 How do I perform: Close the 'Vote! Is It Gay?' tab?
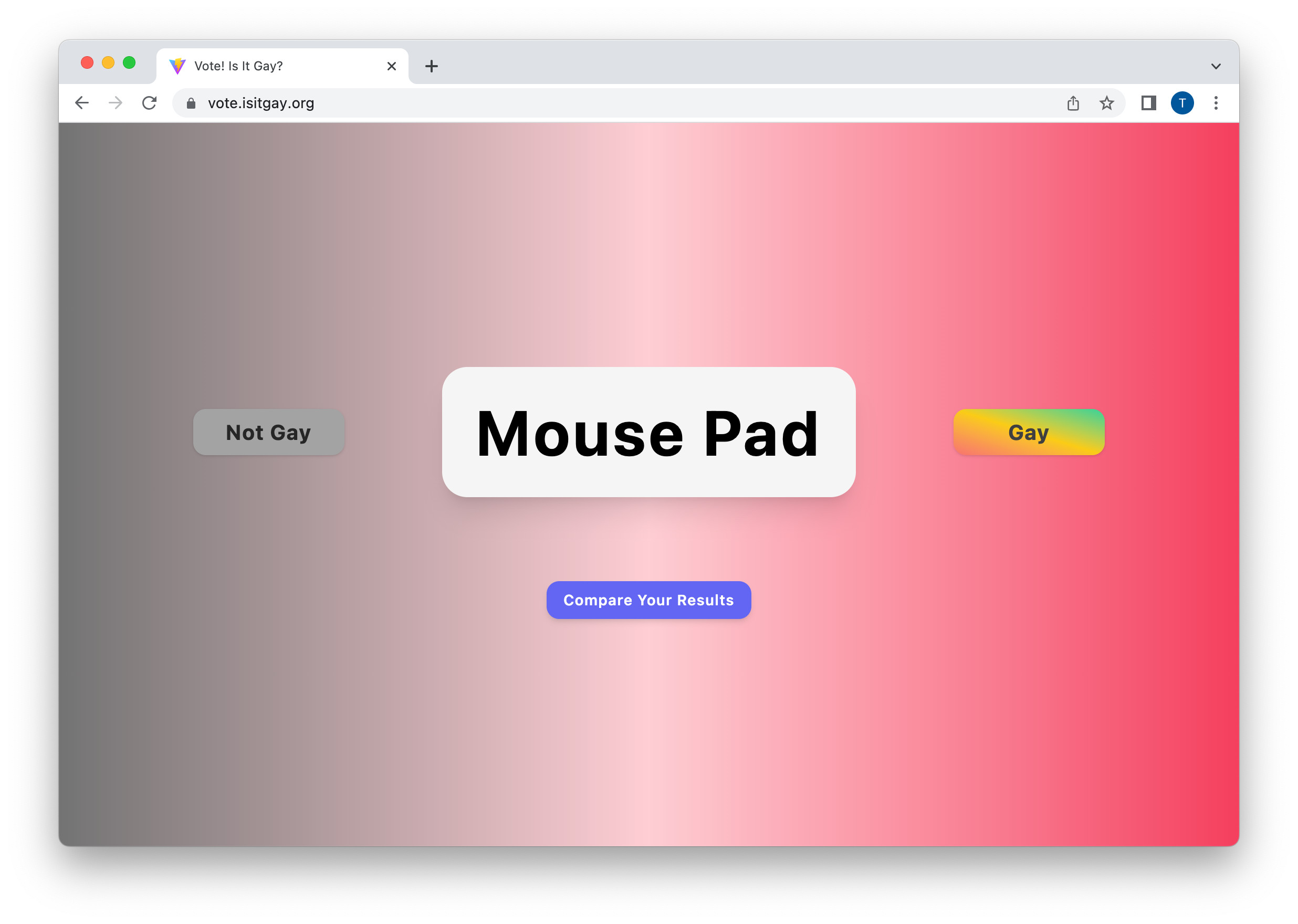click(392, 66)
